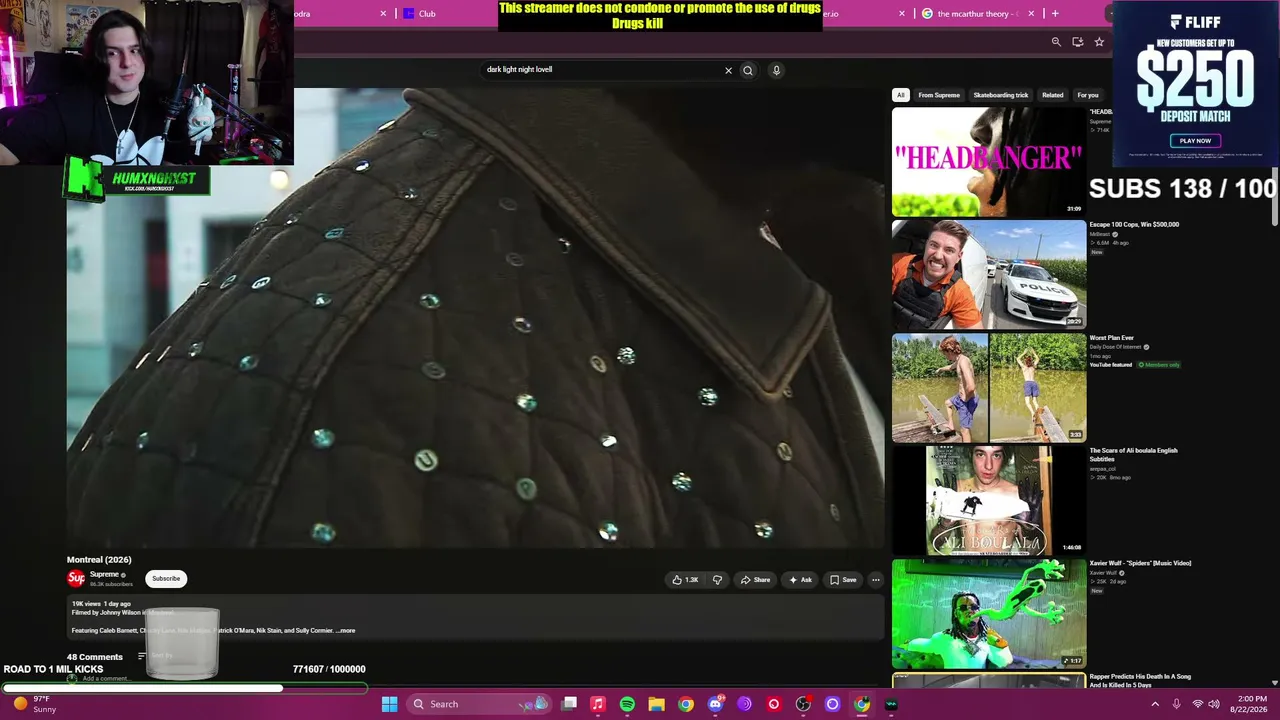Click the Add a comment field
1280x720 pixels.
105,678
